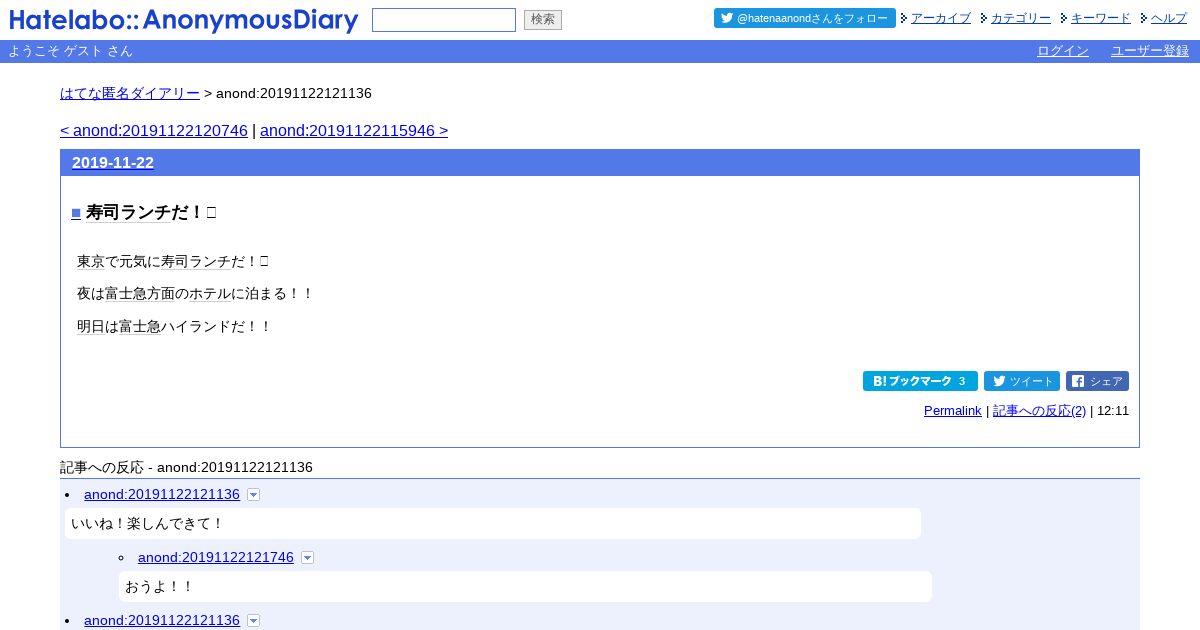The width and height of the screenshot is (1200, 630).
Task: Click the 寿司 keyword in title
Action: [103, 212]
